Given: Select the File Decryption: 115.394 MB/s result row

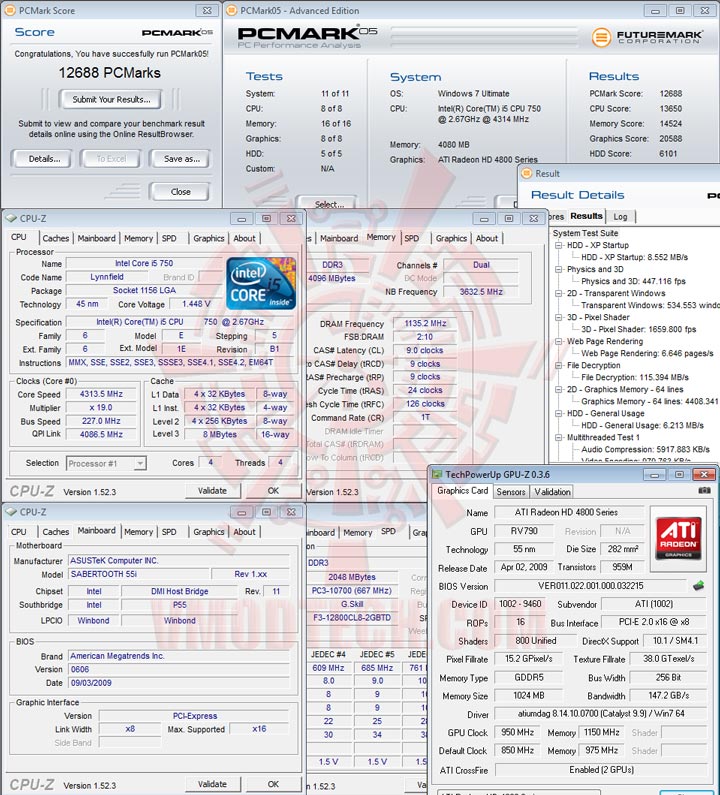Looking at the screenshot, I should tap(635, 377).
